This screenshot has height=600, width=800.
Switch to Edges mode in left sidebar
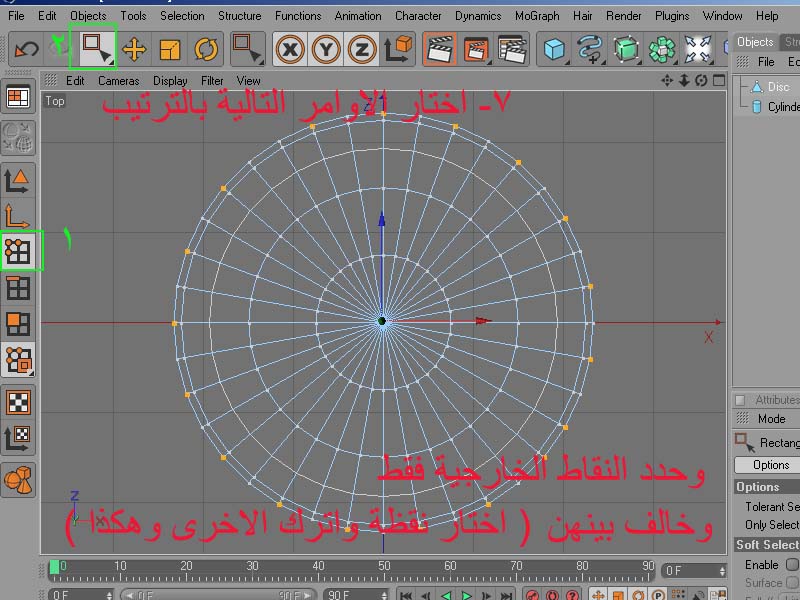19,288
